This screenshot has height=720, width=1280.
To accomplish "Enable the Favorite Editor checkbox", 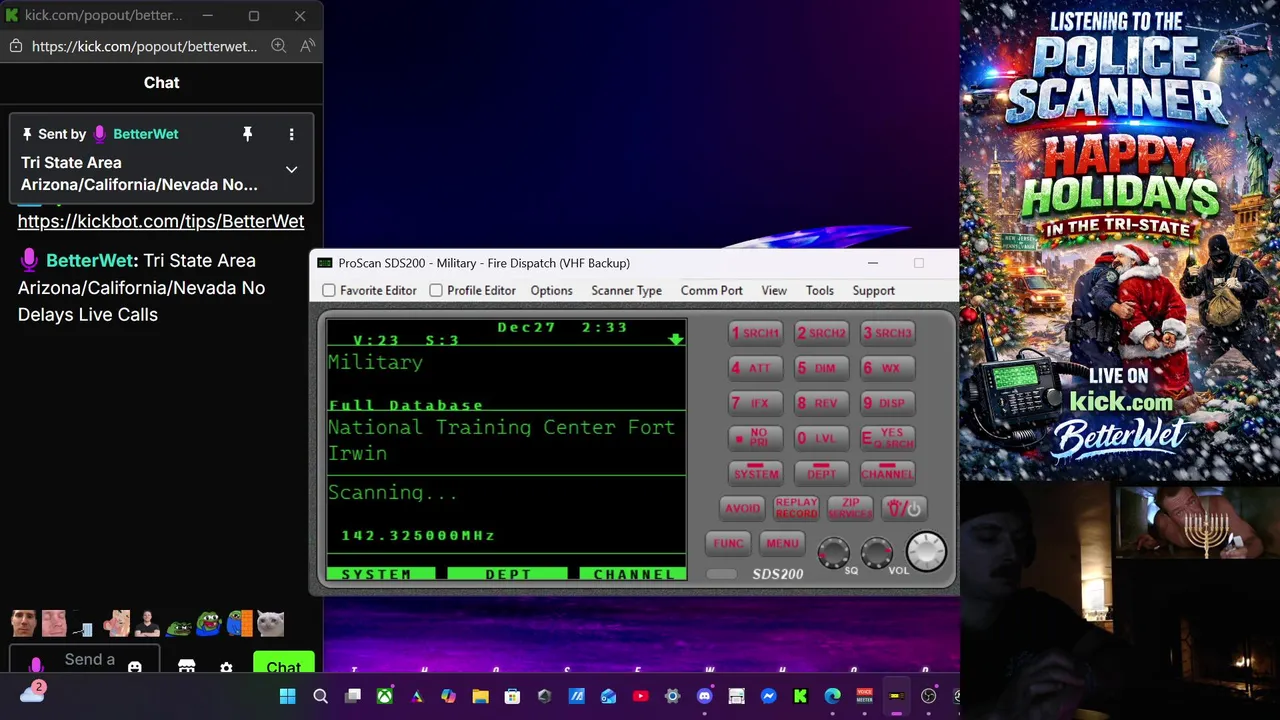I will point(329,290).
